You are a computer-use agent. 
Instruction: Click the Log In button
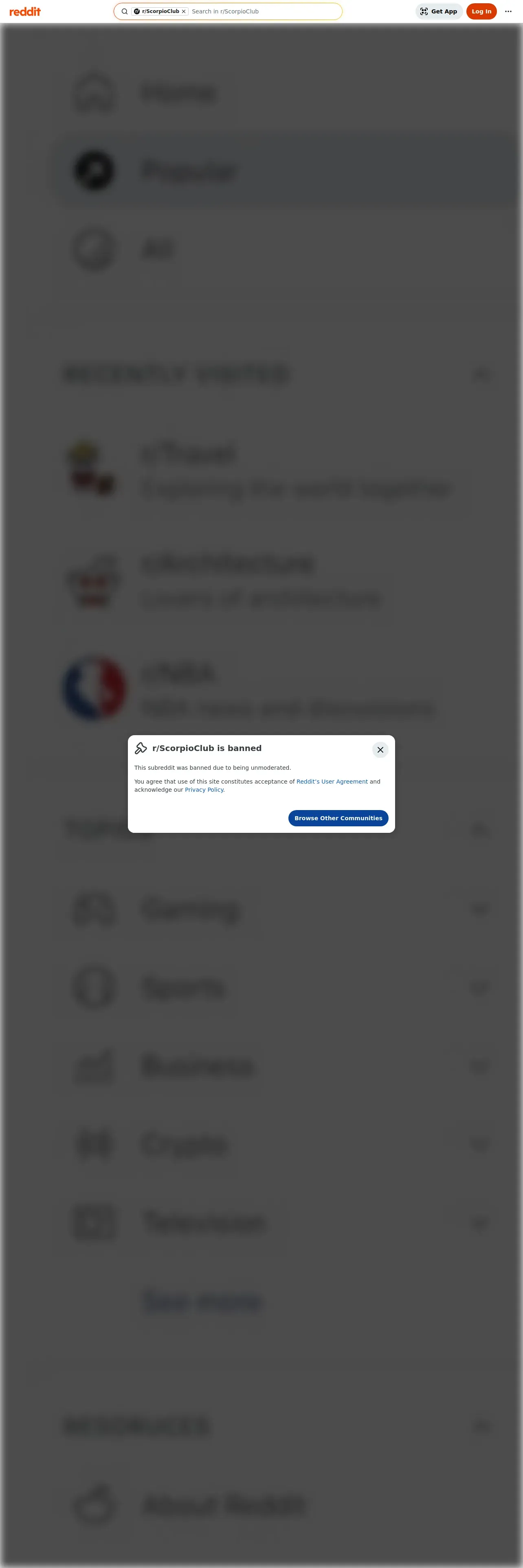point(481,11)
